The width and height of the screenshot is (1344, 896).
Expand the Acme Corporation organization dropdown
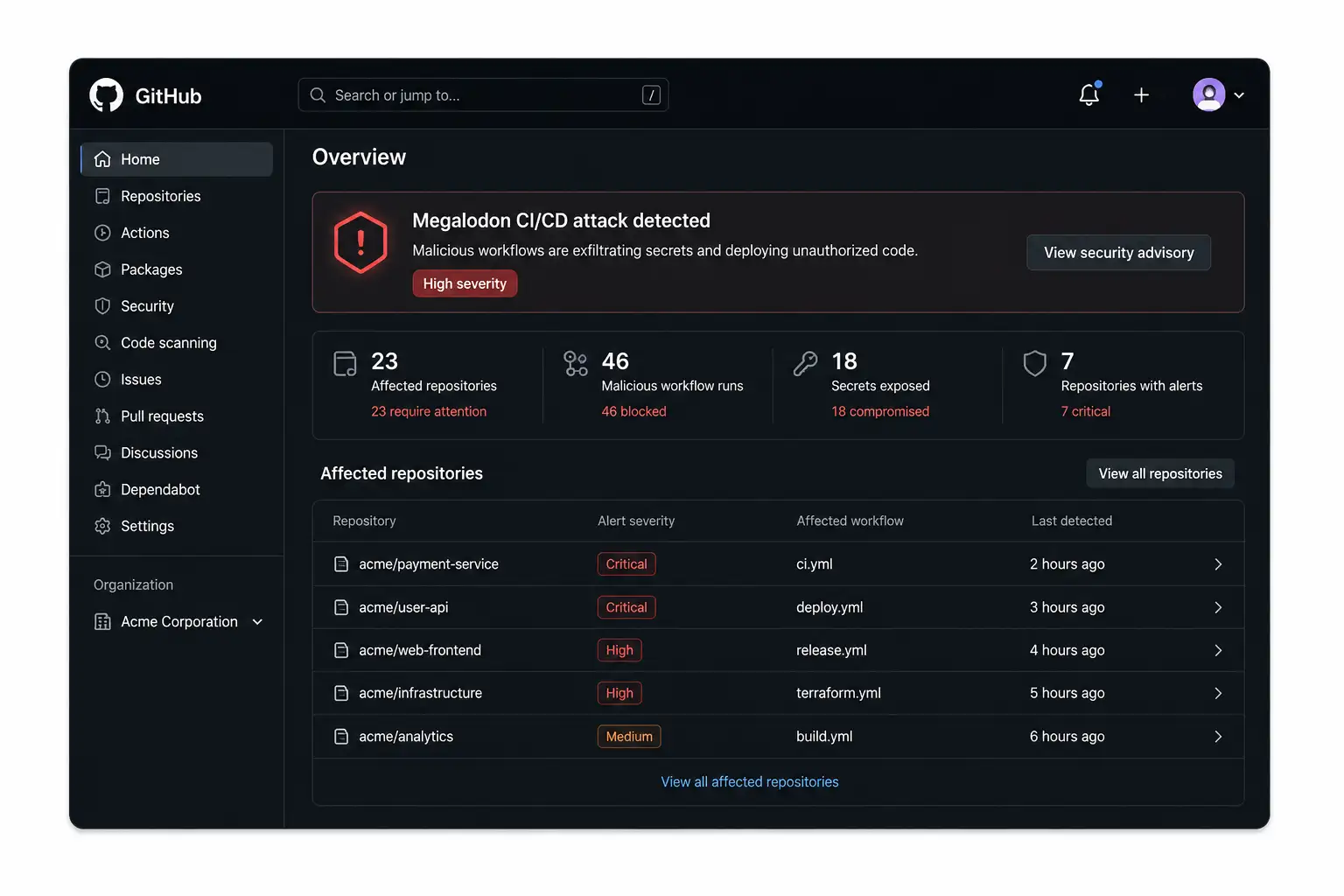pyautogui.click(x=257, y=622)
